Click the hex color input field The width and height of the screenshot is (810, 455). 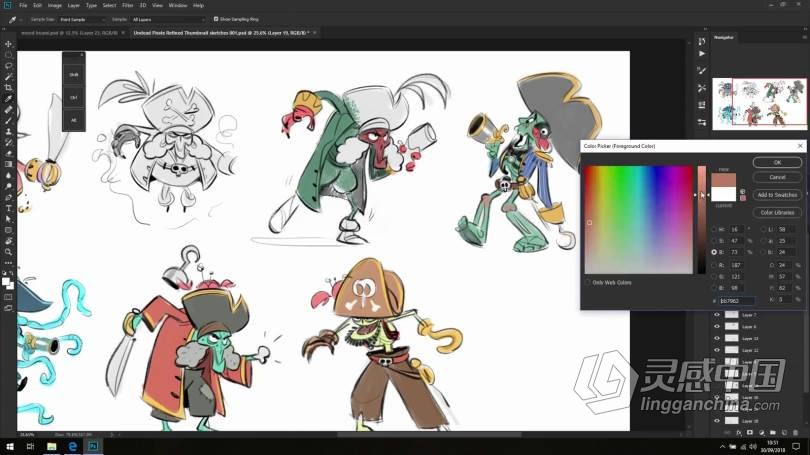pyautogui.click(x=737, y=301)
